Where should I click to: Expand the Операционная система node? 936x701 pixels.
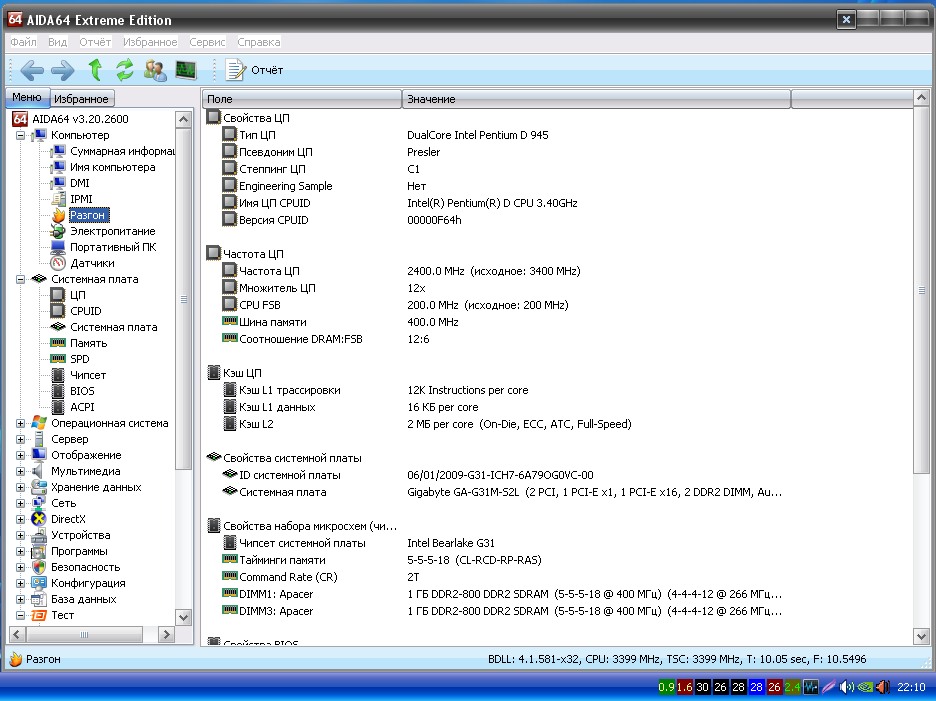pos(20,423)
